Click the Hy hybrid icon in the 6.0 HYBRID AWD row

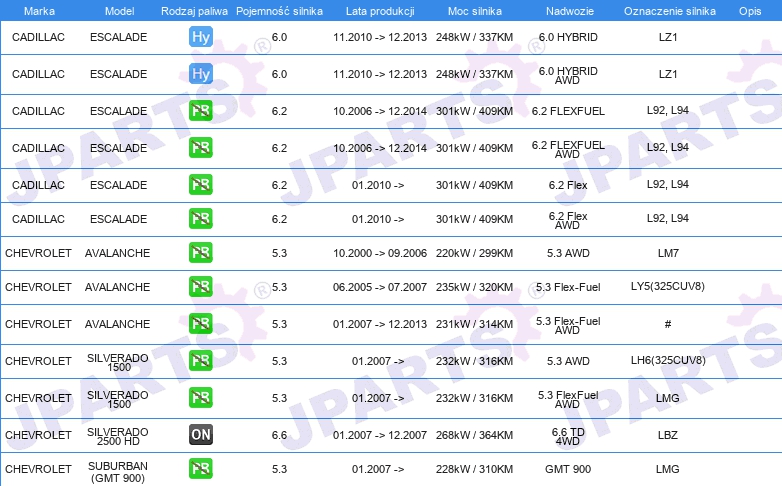click(x=200, y=74)
